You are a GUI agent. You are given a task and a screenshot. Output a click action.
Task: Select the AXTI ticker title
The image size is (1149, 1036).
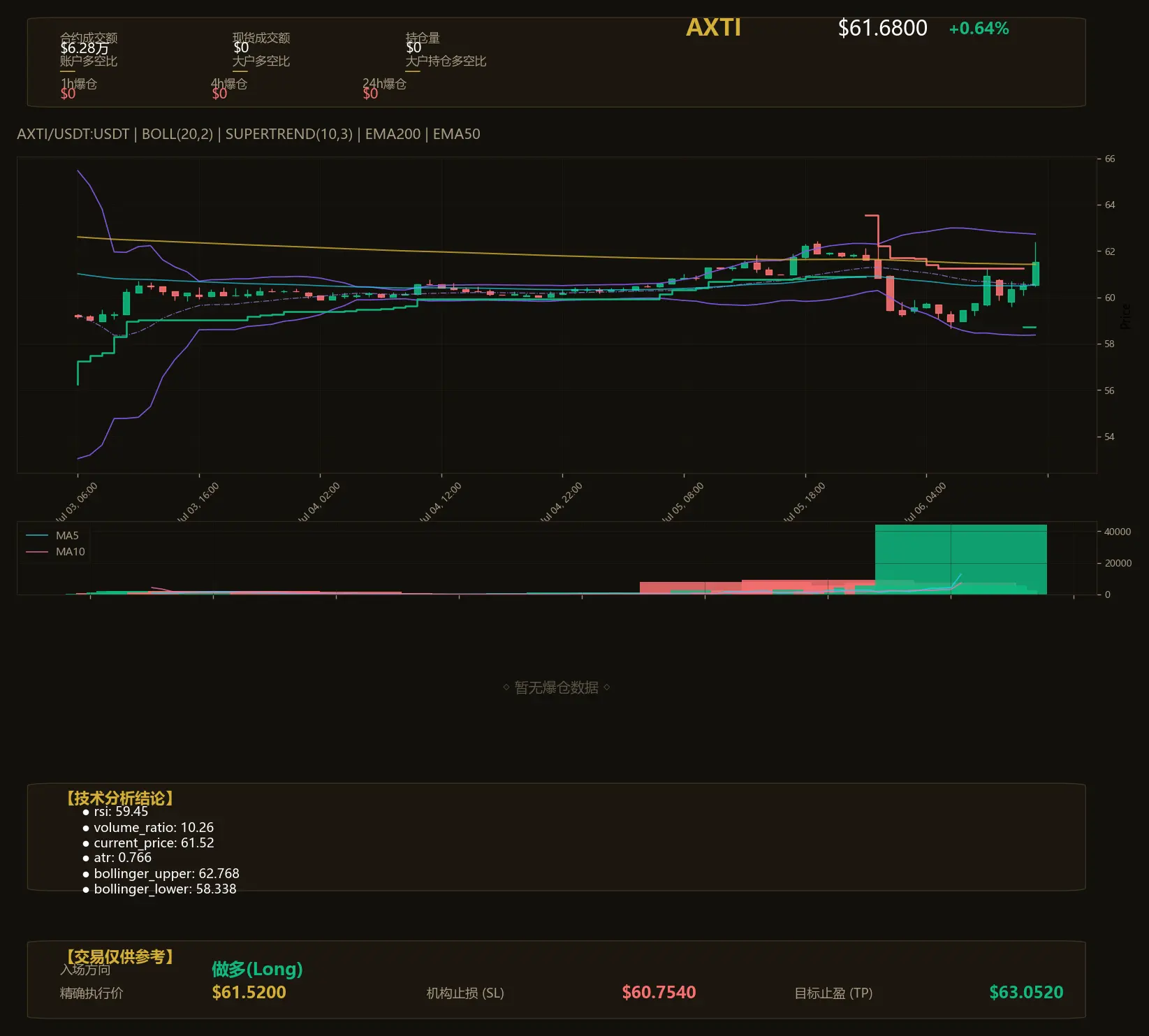click(713, 28)
